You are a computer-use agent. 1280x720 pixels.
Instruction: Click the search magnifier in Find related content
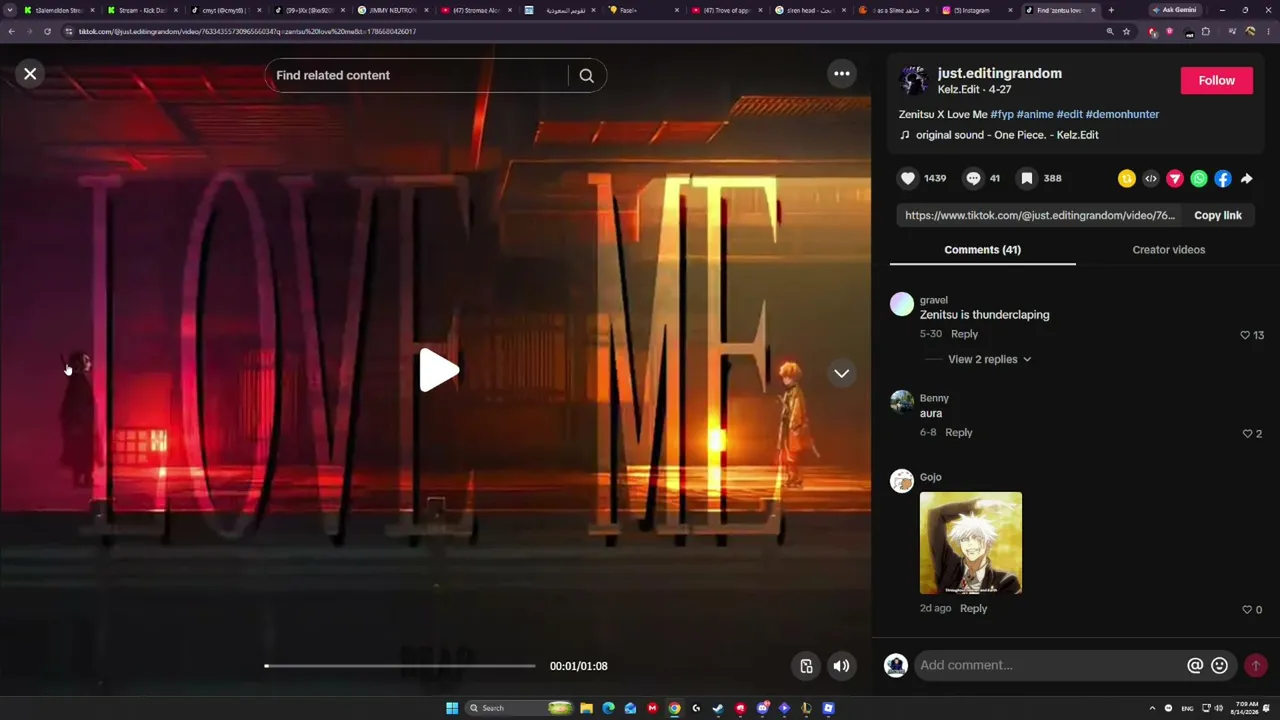click(x=587, y=75)
